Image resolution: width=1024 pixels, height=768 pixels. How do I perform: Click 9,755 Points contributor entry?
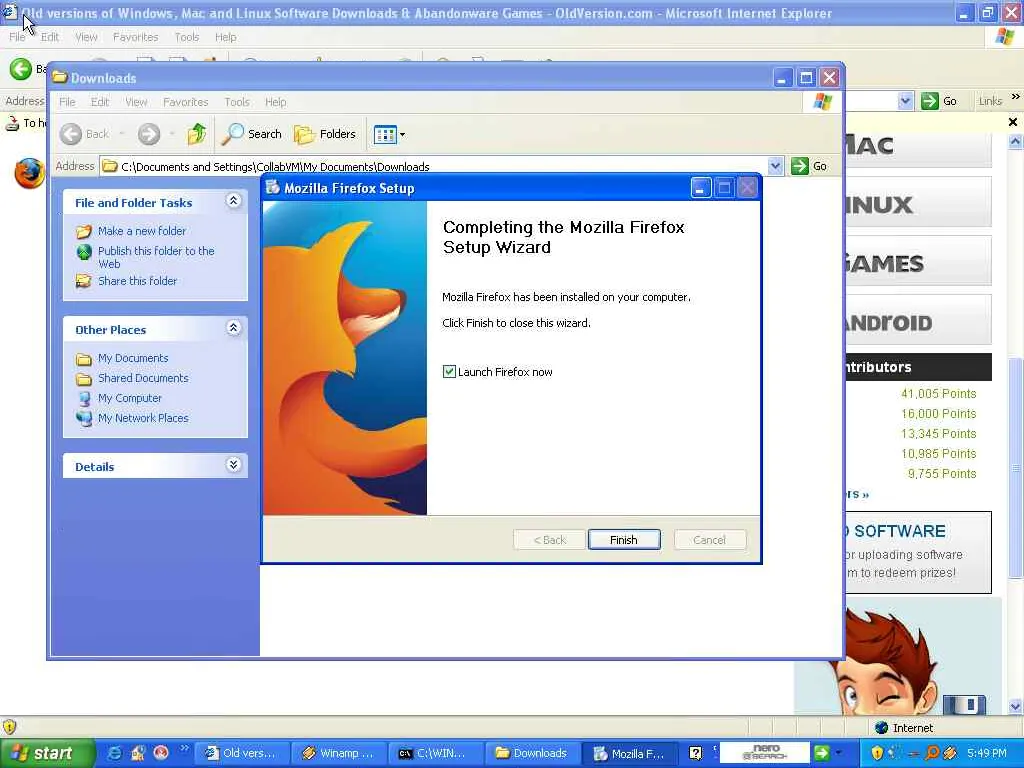[x=942, y=473]
